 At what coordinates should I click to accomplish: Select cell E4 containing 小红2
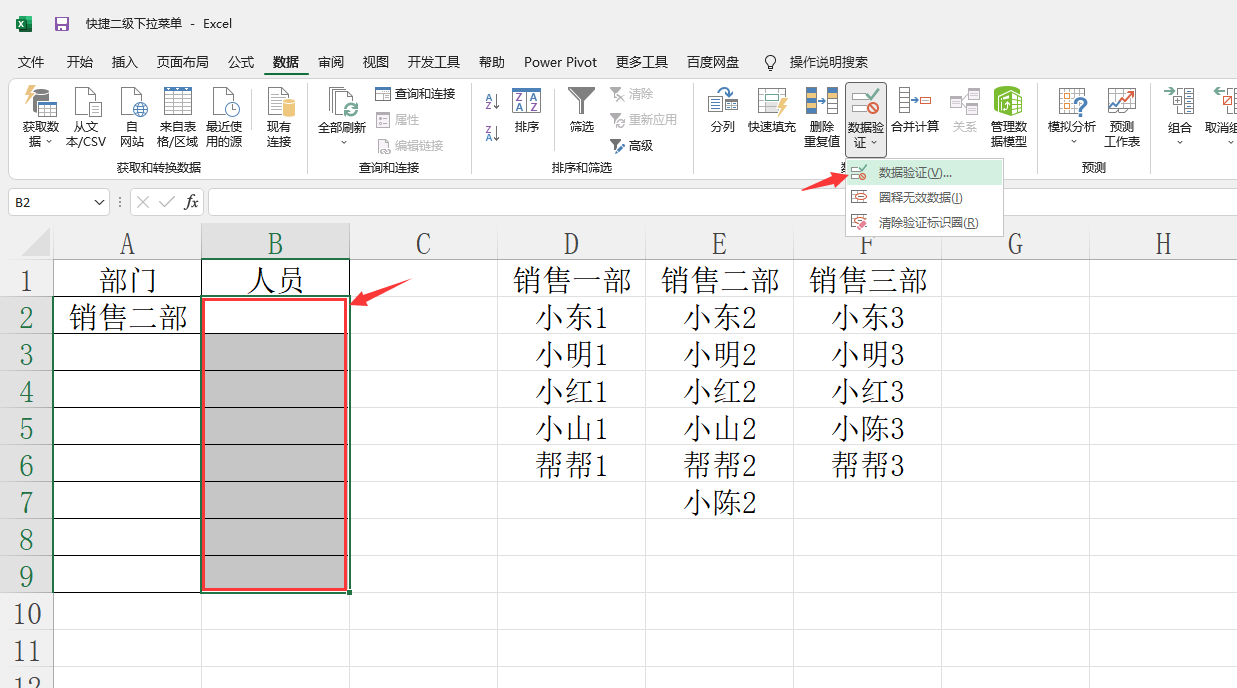click(719, 391)
